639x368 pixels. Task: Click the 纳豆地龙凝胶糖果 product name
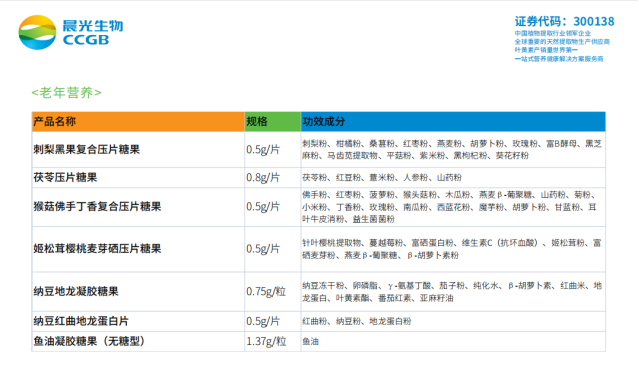[76, 292]
